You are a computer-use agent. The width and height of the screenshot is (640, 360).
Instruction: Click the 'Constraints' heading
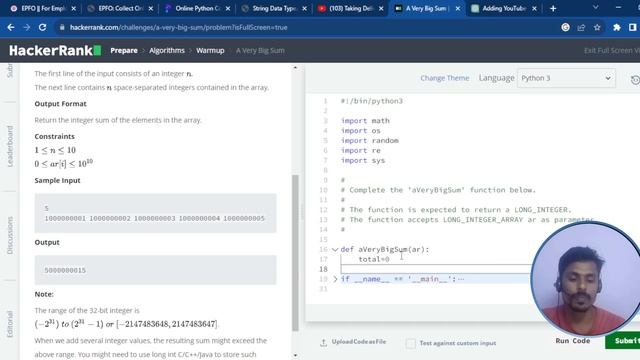click(54, 136)
